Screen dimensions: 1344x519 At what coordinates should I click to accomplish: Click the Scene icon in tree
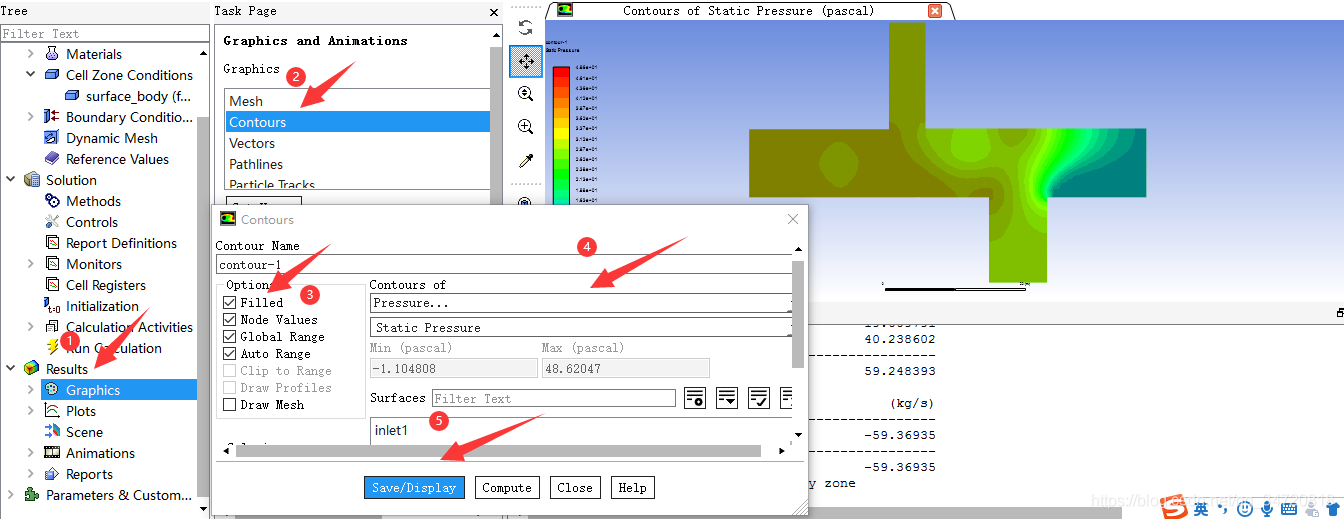point(52,432)
